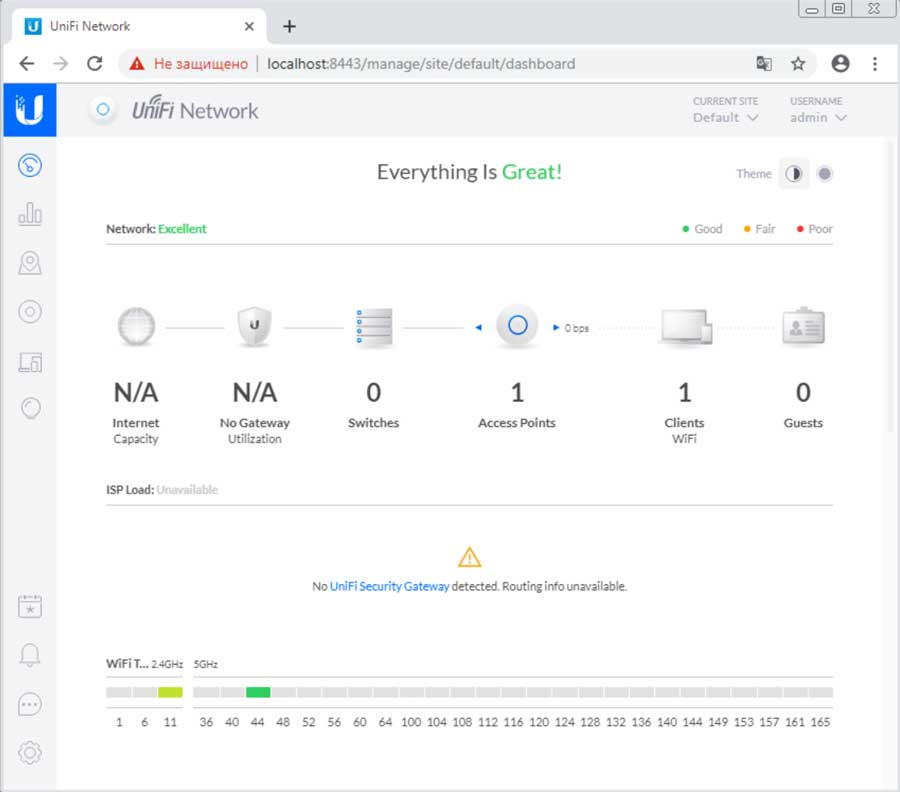Close the UniFi Network tab
The height and width of the screenshot is (792, 900).
point(249,26)
